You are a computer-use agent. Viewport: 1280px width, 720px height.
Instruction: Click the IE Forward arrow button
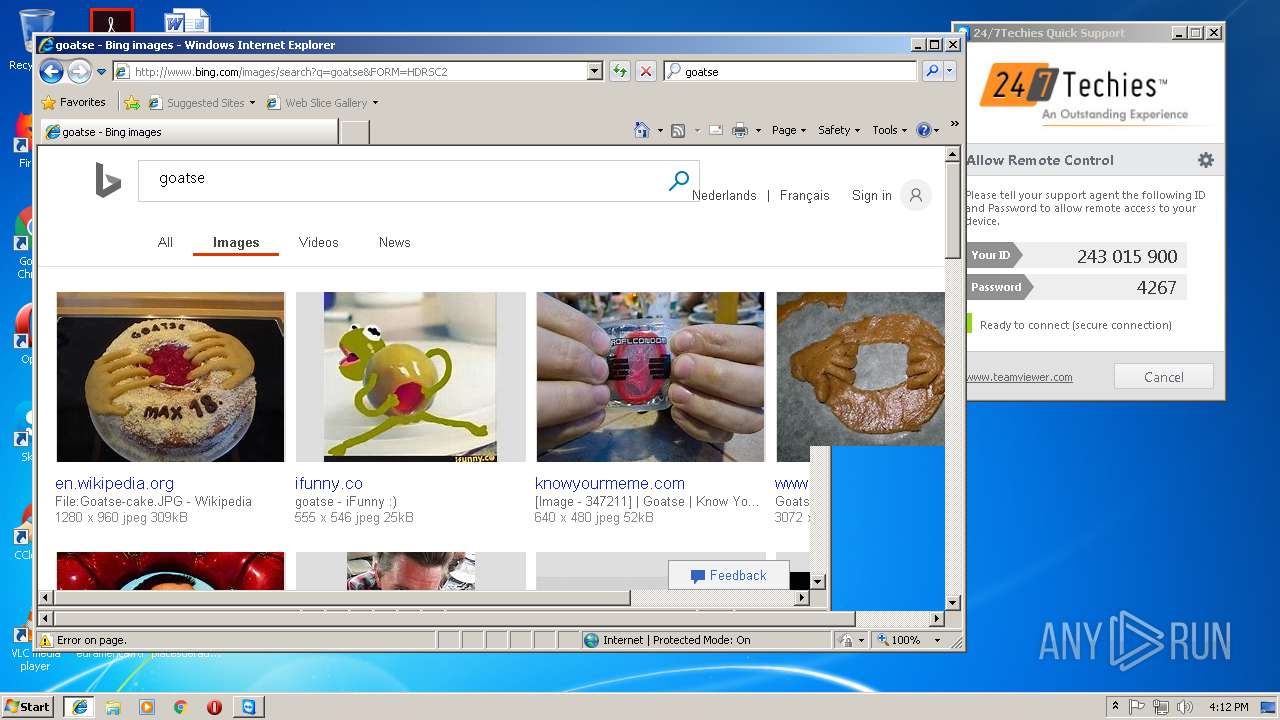(79, 71)
